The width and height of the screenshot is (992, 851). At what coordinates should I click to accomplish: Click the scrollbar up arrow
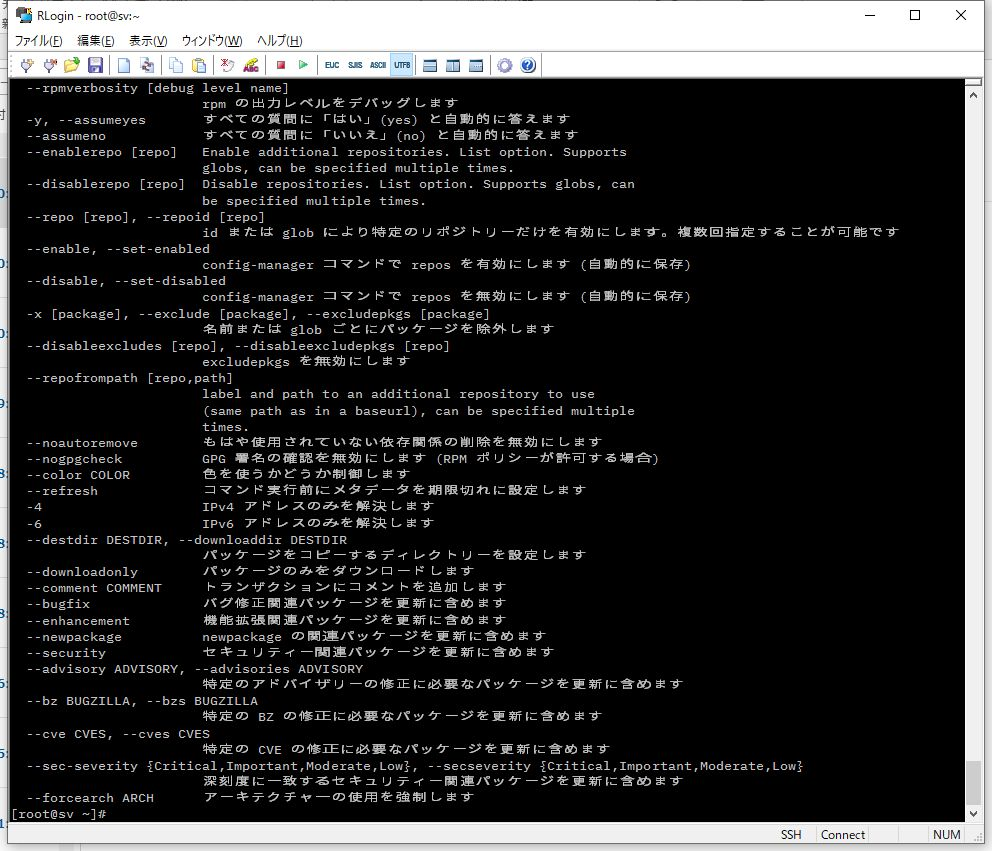973,96
